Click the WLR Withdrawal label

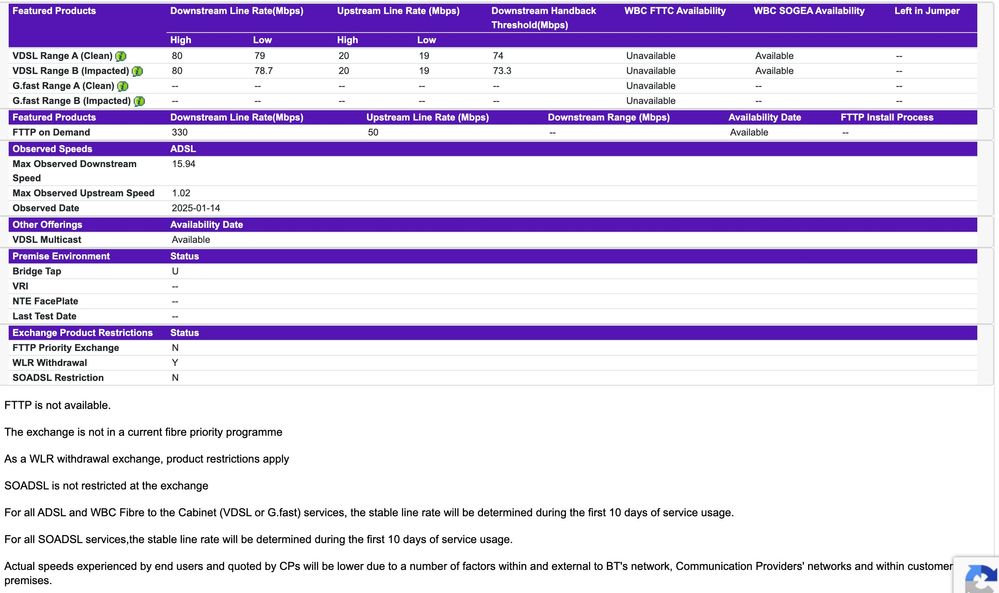pos(50,363)
